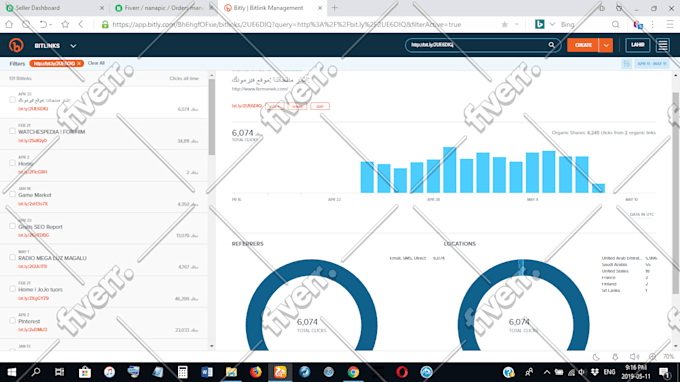Open the date range filter
Screen dimensions: 680x382
click(x=652, y=64)
